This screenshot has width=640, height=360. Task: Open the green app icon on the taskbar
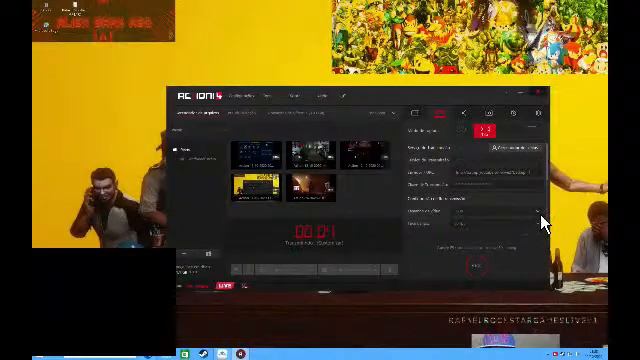click(185, 354)
